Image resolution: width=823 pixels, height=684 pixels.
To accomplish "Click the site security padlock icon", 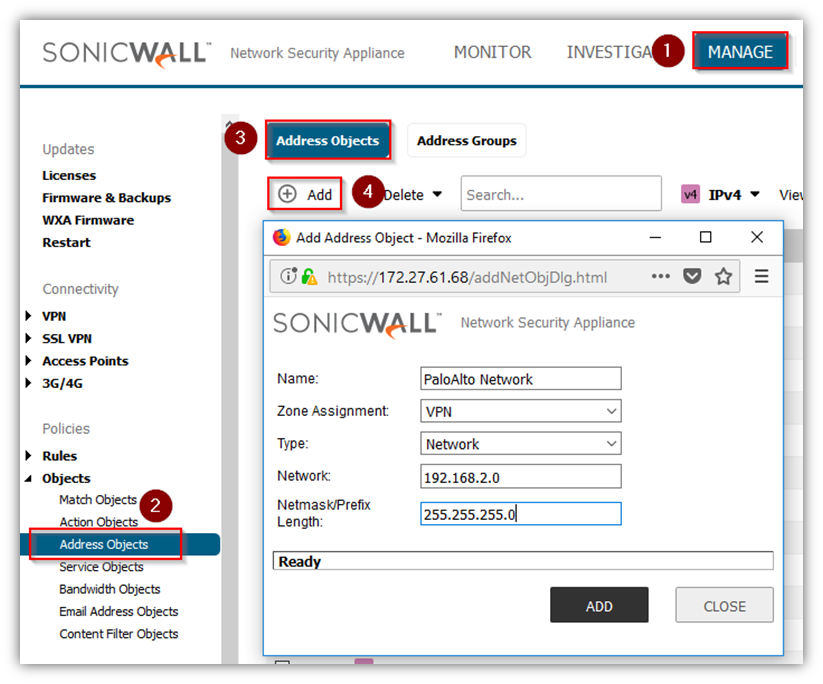I will [x=309, y=277].
